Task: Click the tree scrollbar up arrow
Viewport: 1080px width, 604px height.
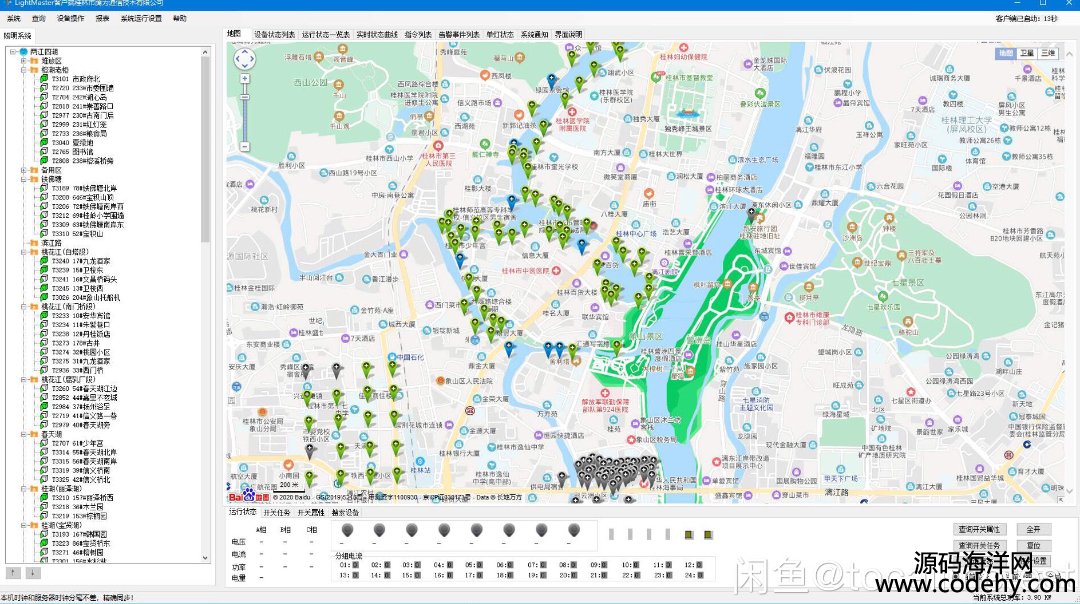Action: pyautogui.click(x=205, y=52)
